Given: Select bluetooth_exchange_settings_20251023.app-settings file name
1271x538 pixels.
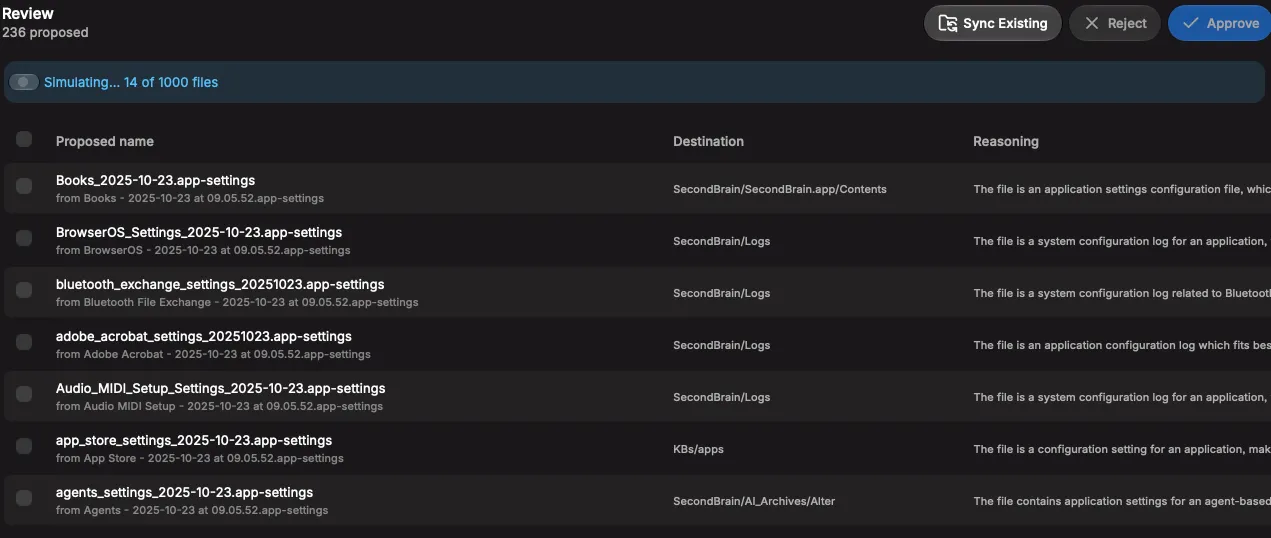Looking at the screenshot, I should click(220, 284).
